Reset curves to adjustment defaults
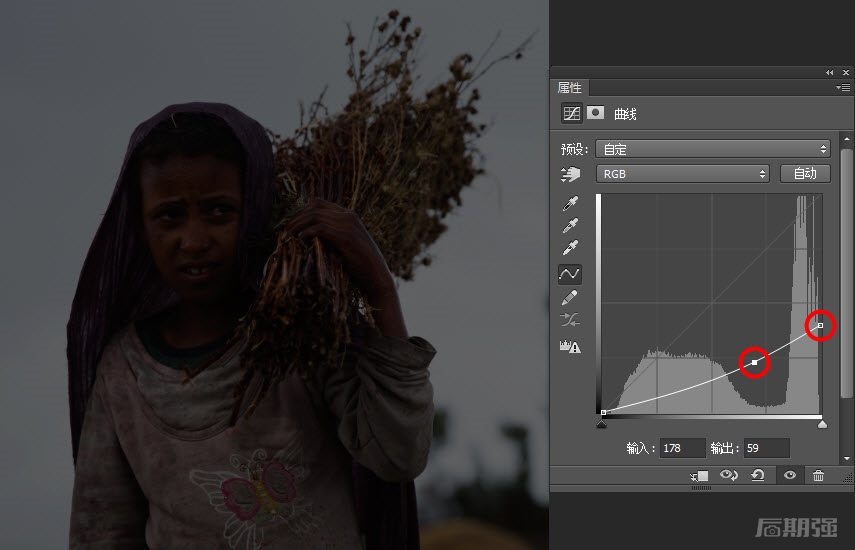The height and width of the screenshot is (550, 855). point(758,475)
